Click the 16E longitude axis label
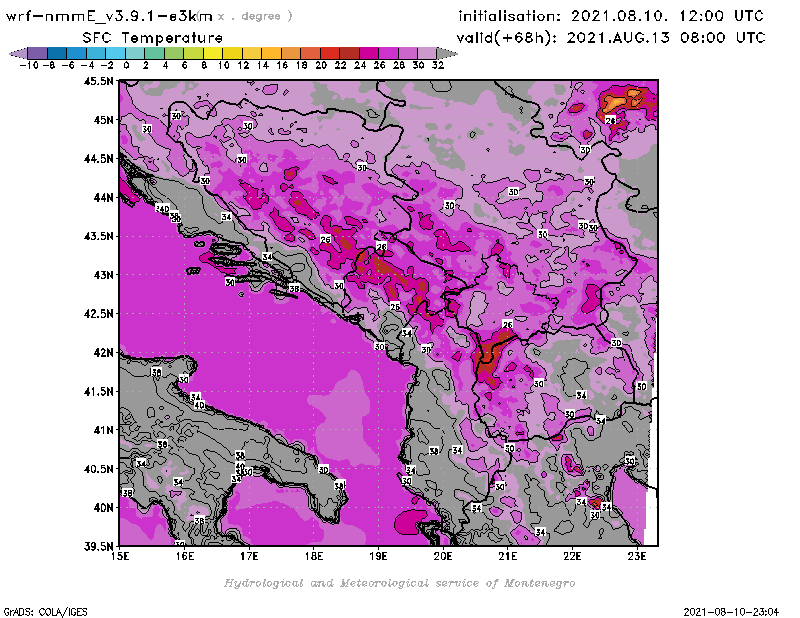800x618 pixels. tap(185, 556)
